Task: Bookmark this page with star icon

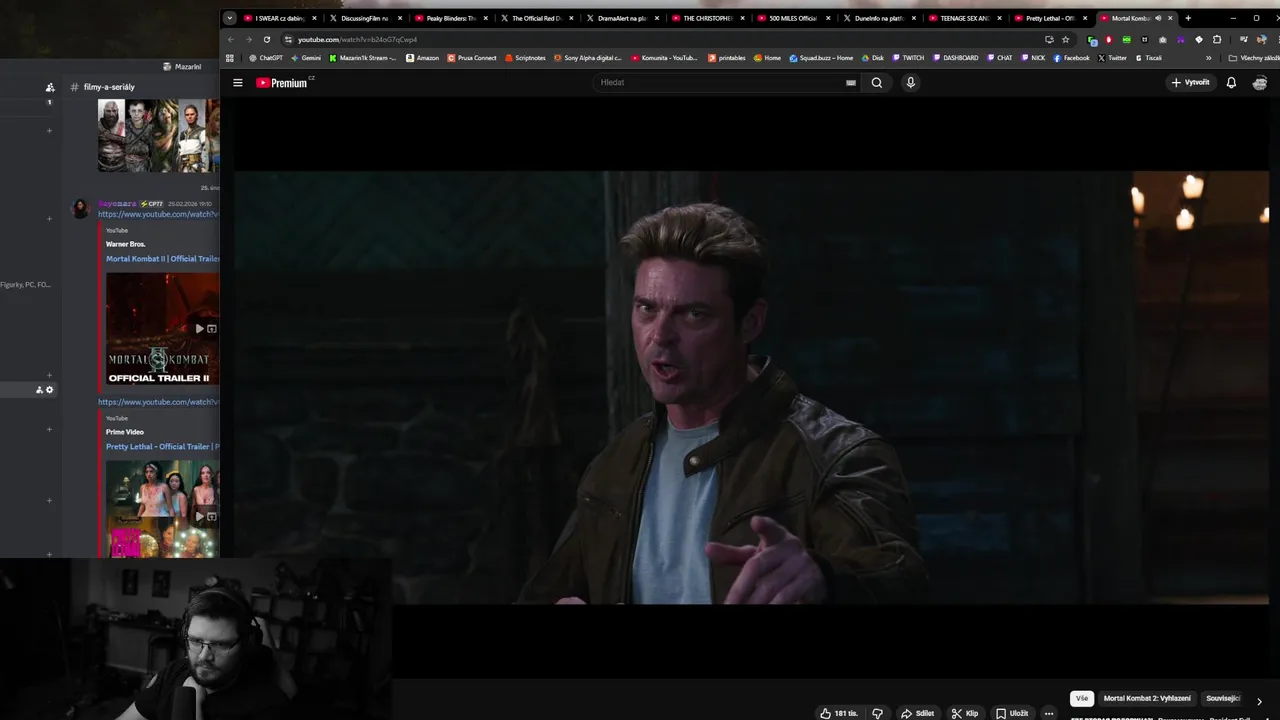Action: coord(1065,39)
